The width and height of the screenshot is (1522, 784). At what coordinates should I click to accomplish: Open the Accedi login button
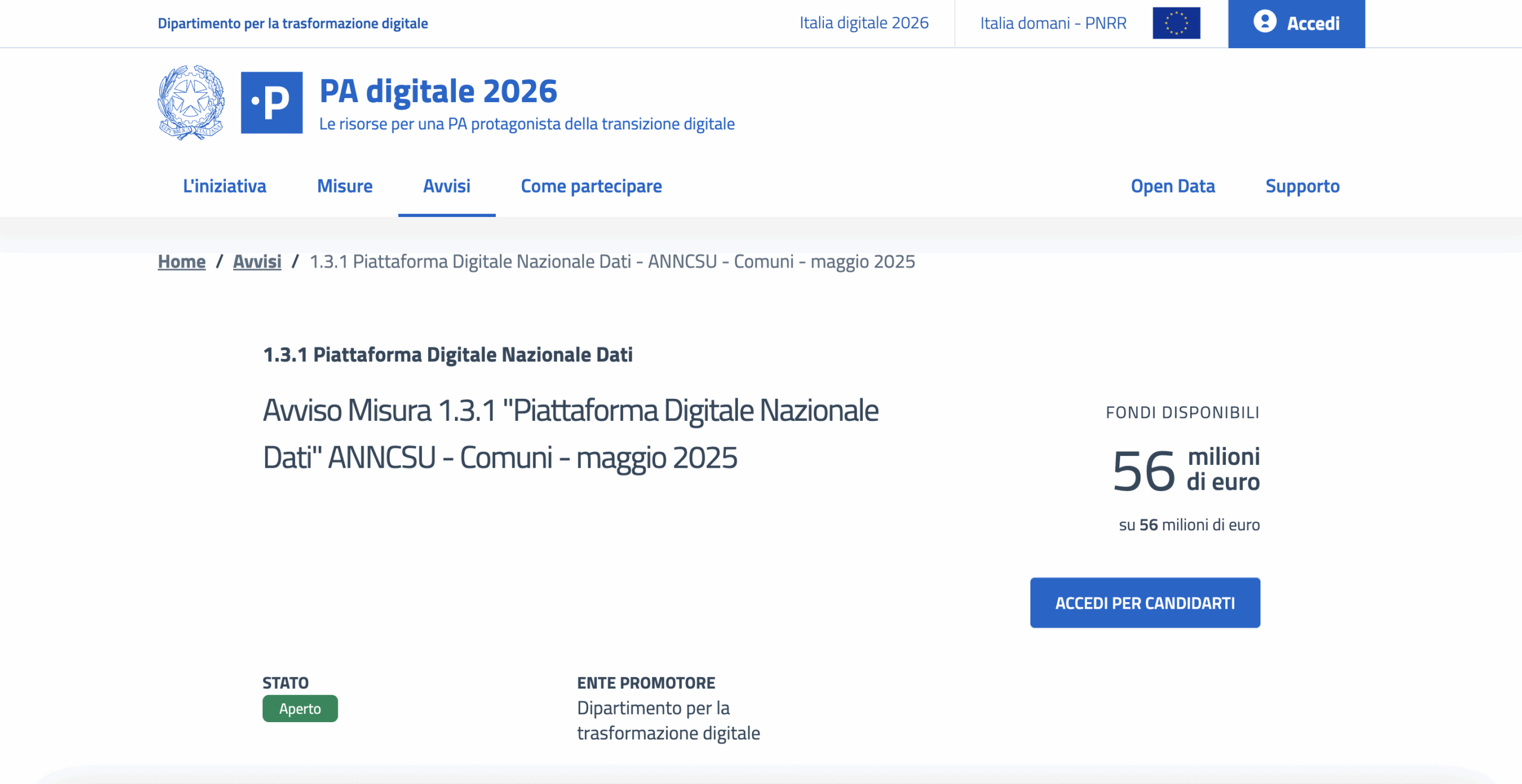pos(1296,24)
